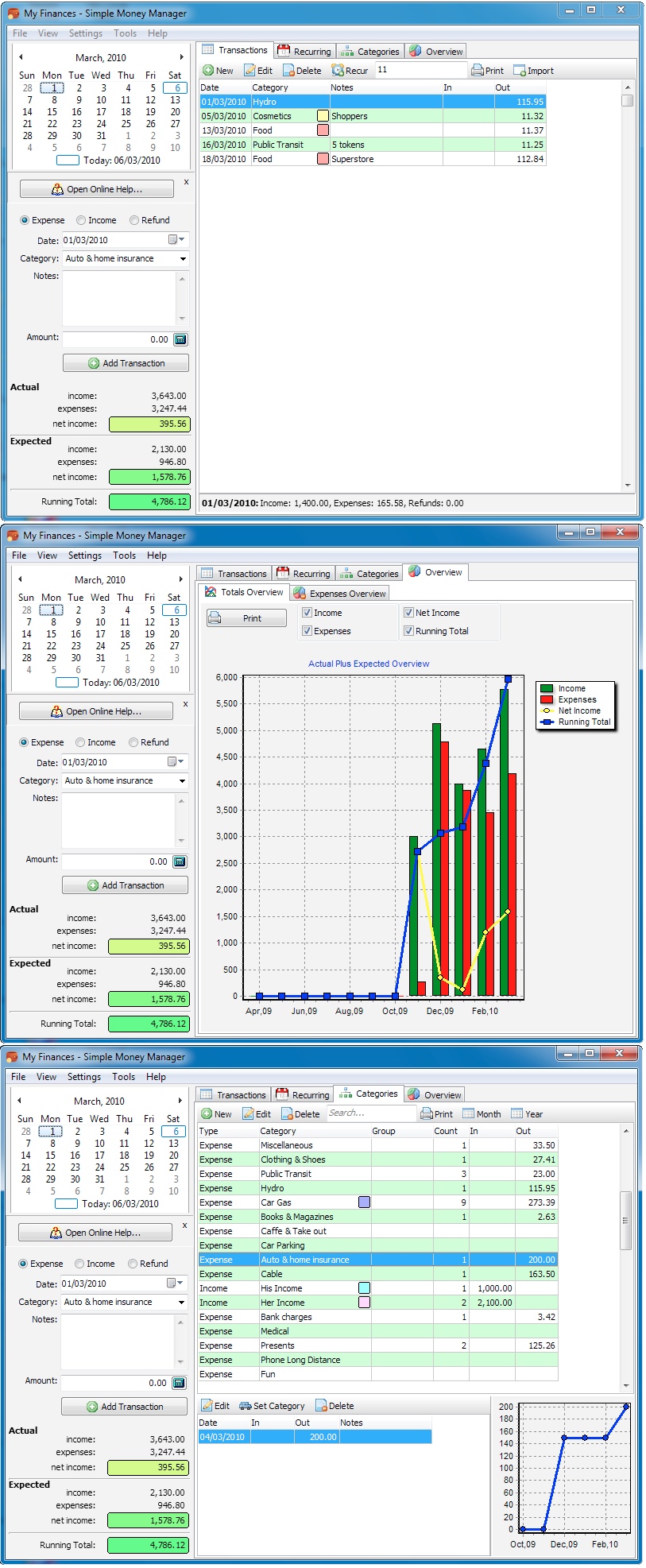Image resolution: width=646 pixels, height=1568 pixels.
Task: Select Income radio in Transactions window
Action: (x=81, y=220)
